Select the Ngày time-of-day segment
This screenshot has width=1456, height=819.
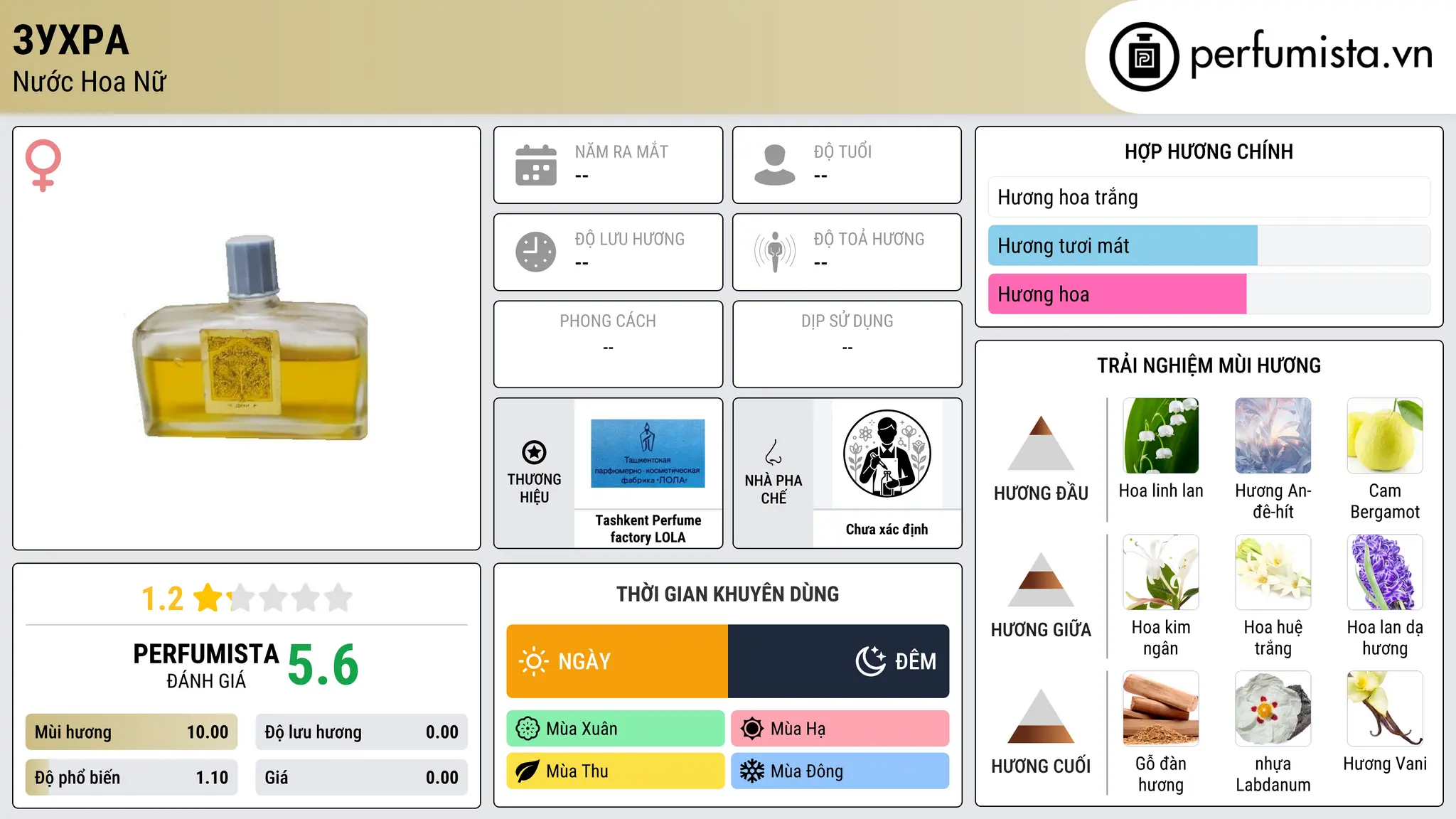click(x=617, y=661)
